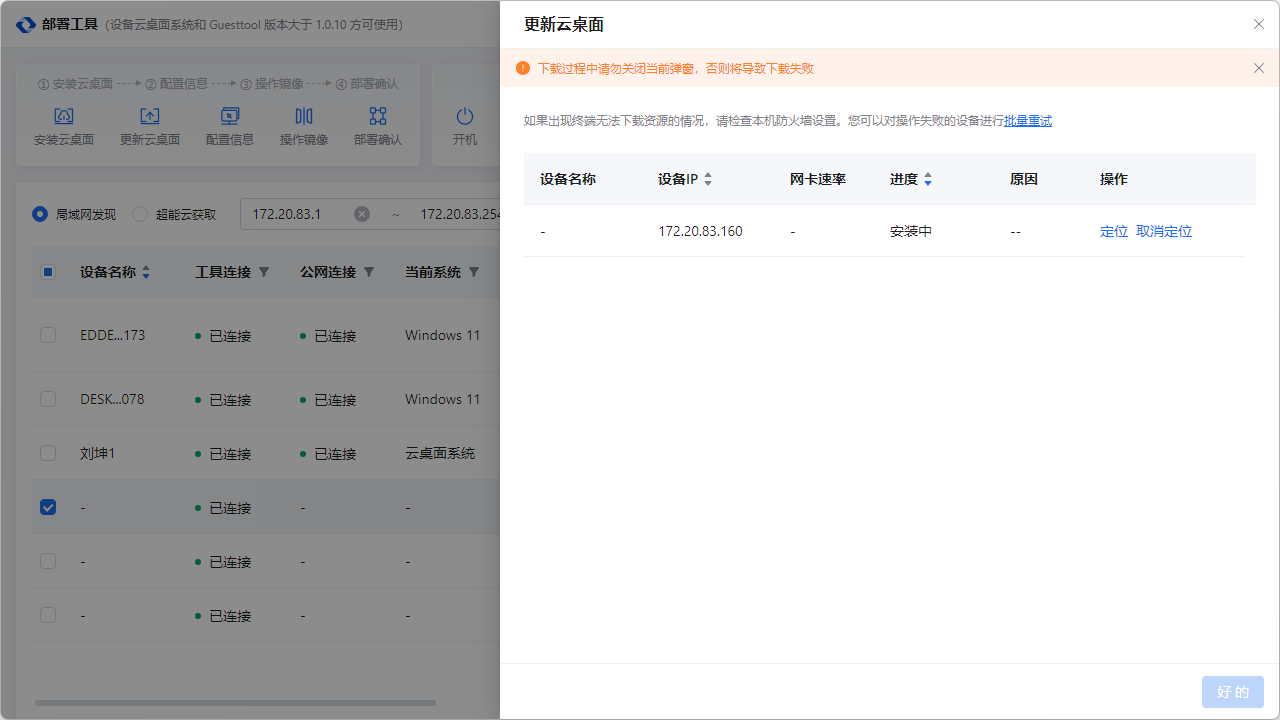
Task: Click the EDDE...173 device name
Action: [x=112, y=335]
